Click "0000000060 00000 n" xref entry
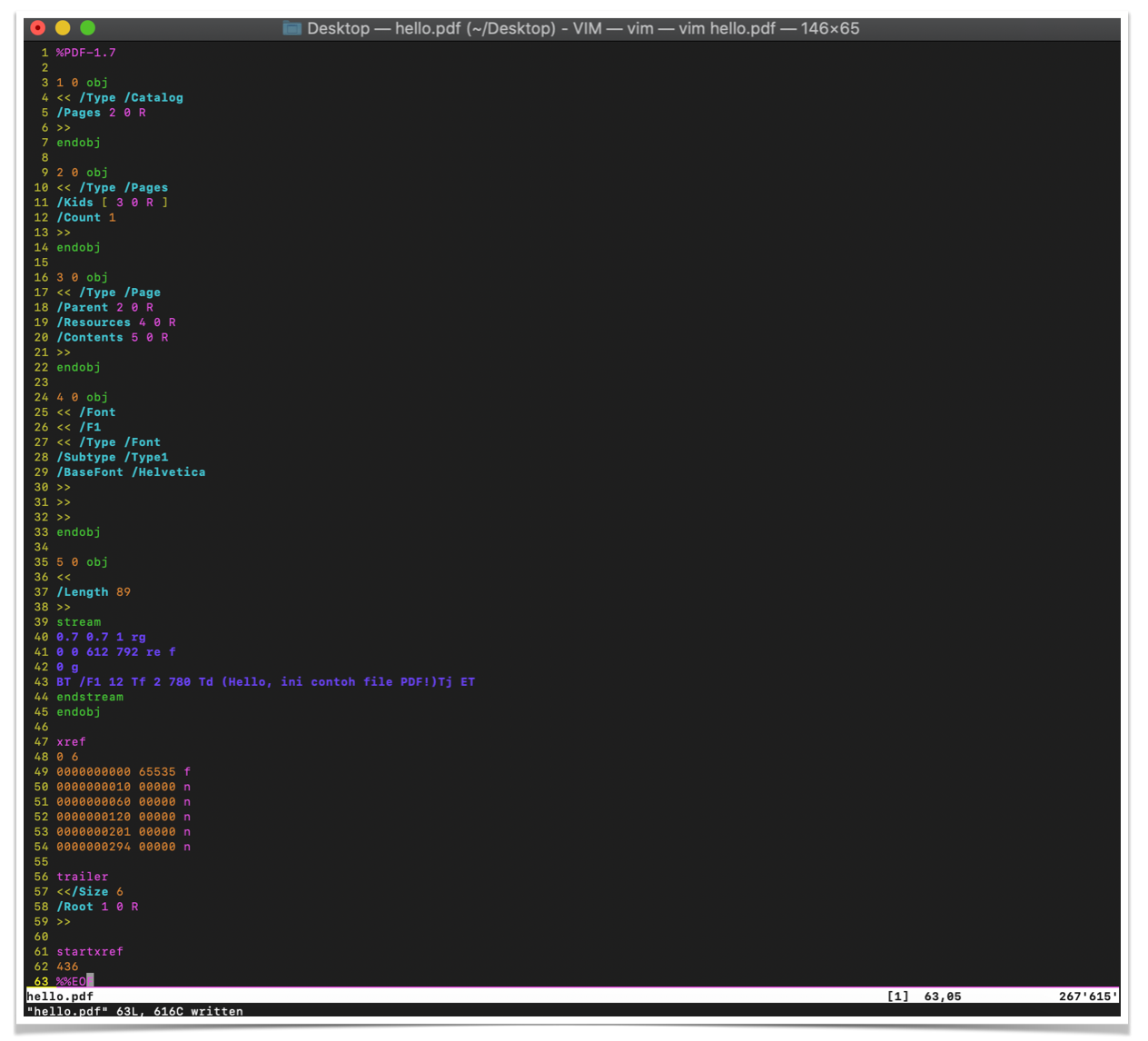This screenshot has height=1041, width=1148. pyautogui.click(x=124, y=802)
